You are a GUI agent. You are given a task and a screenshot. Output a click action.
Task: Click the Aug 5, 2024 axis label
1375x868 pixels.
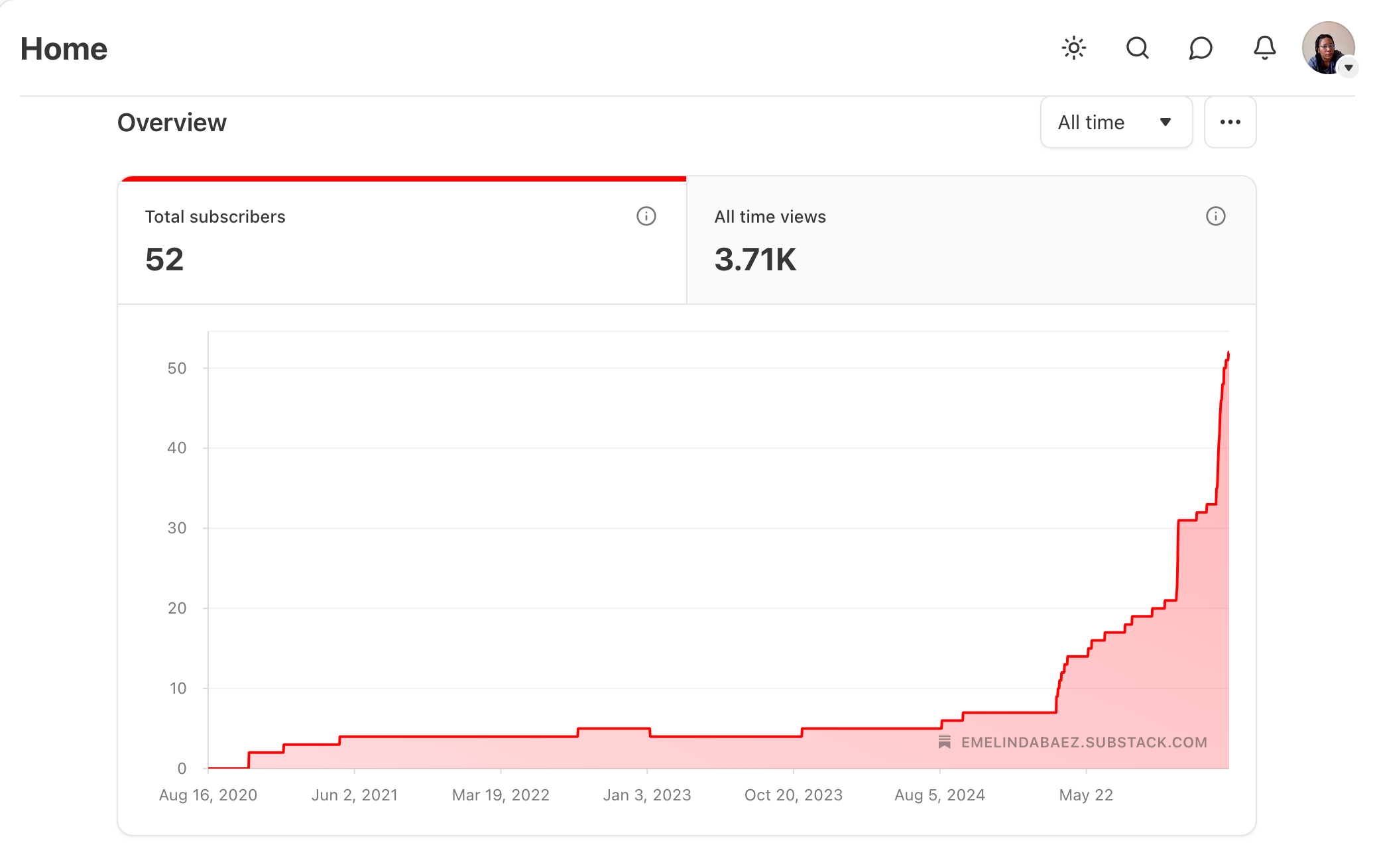(939, 795)
